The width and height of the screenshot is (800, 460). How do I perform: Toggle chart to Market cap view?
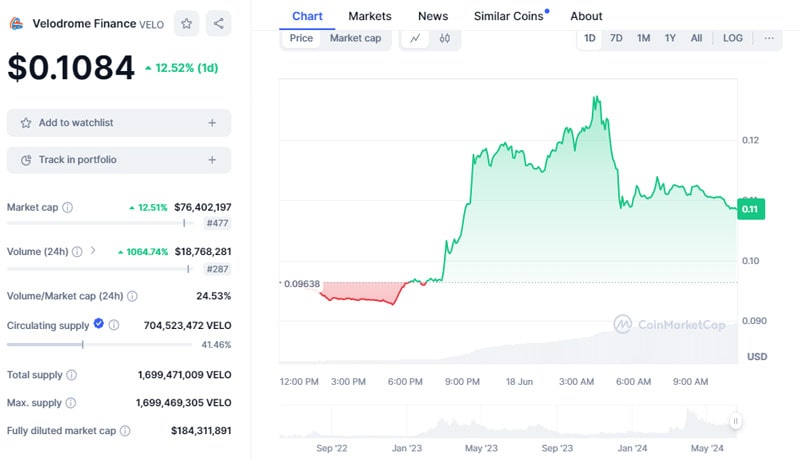[x=355, y=38]
